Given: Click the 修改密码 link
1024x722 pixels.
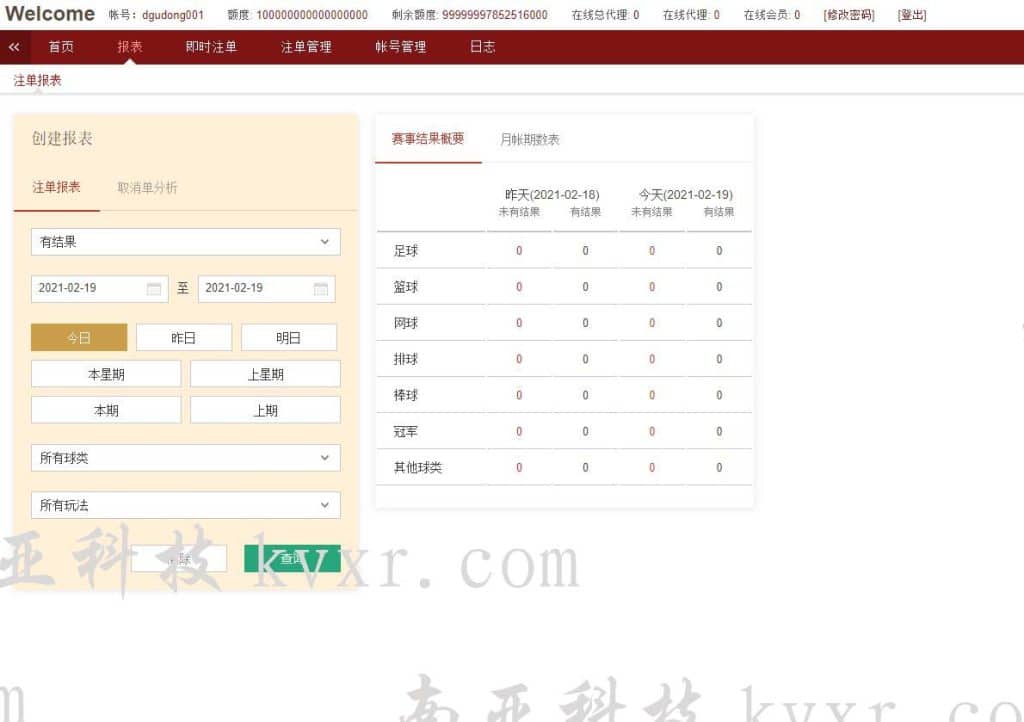Looking at the screenshot, I should (849, 14).
